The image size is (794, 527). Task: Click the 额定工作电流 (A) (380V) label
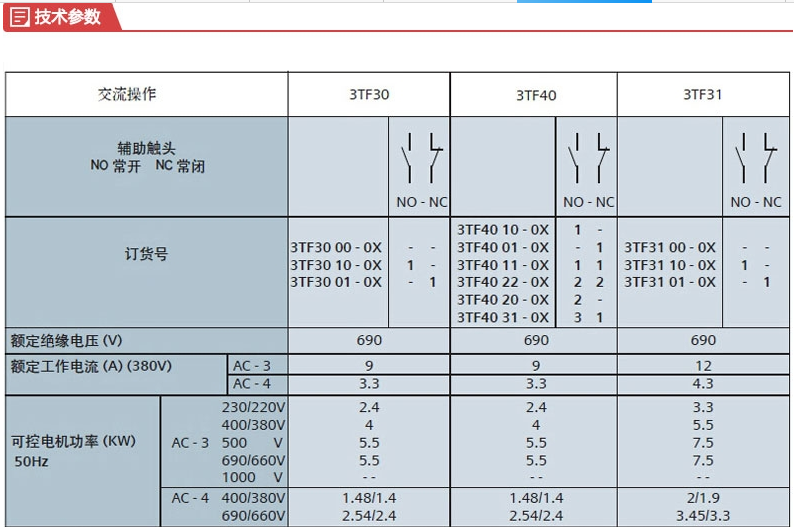click(x=90, y=366)
